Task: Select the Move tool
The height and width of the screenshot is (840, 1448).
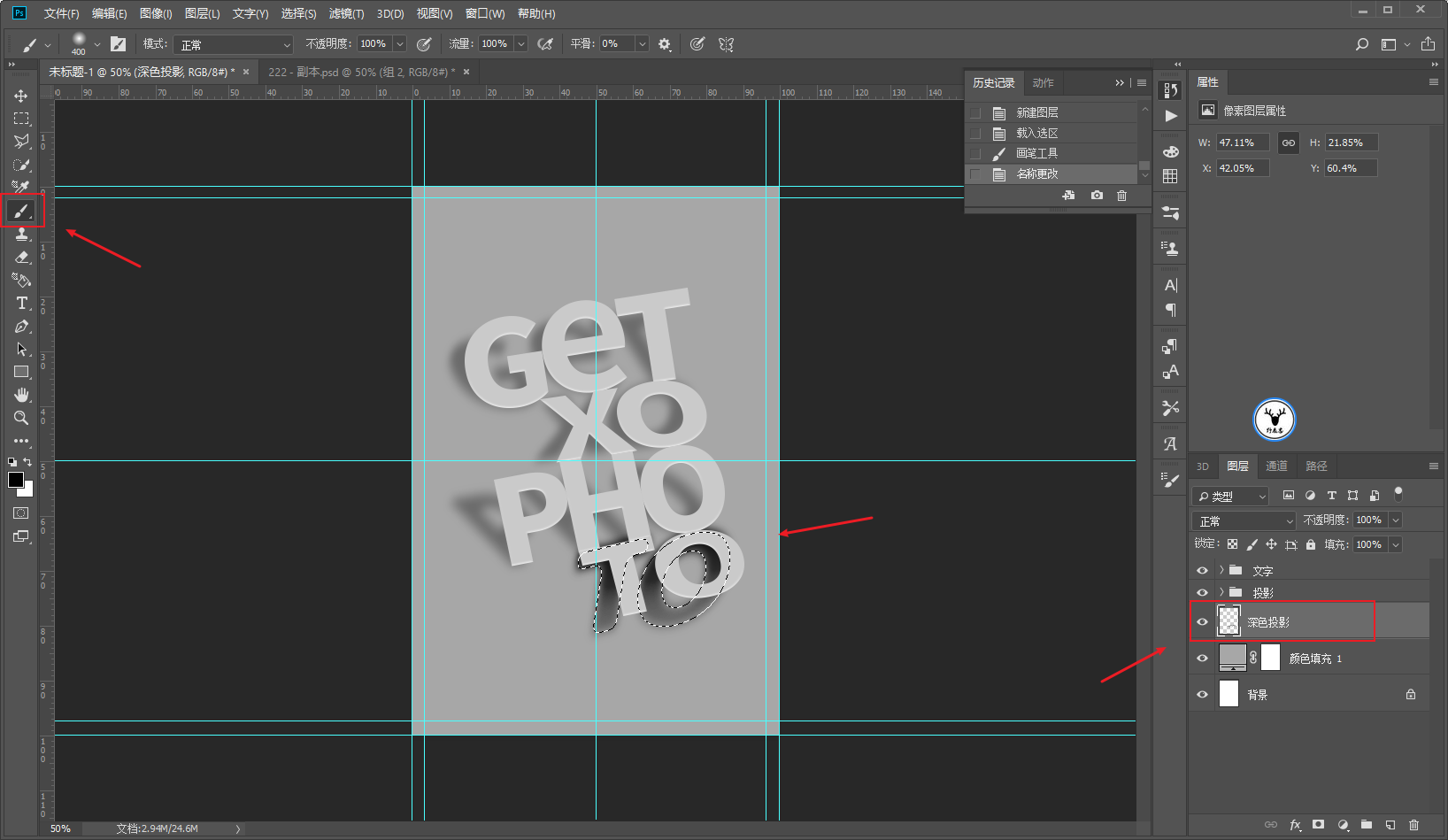Action: [21, 96]
